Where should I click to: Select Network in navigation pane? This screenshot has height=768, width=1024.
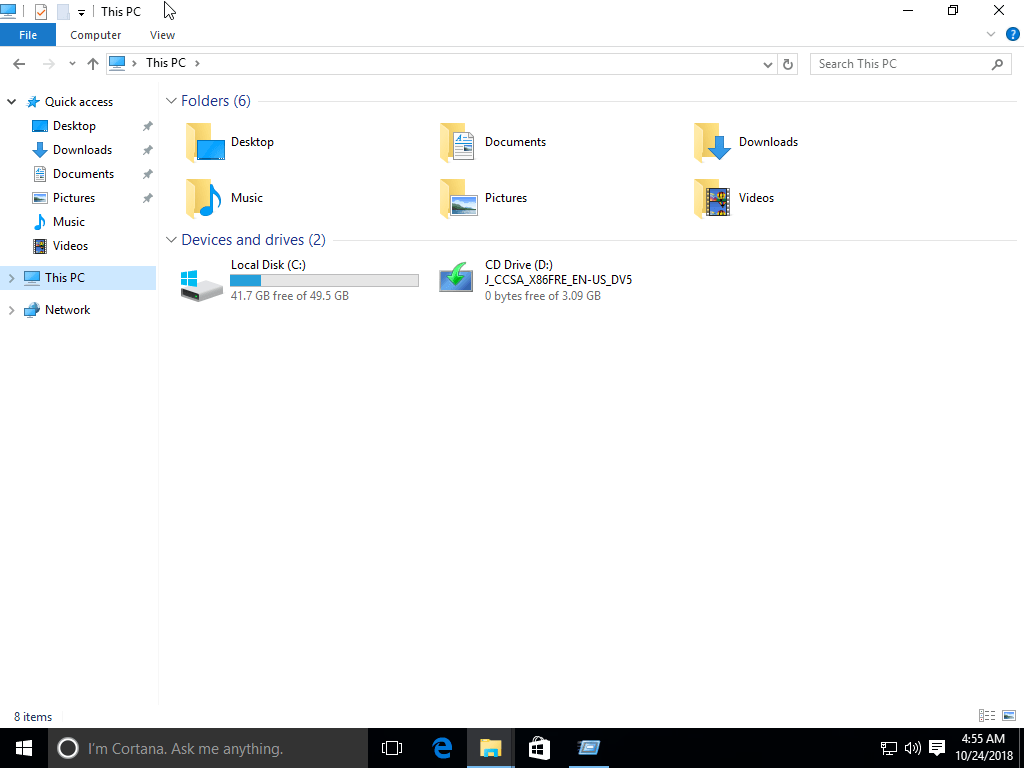point(67,310)
